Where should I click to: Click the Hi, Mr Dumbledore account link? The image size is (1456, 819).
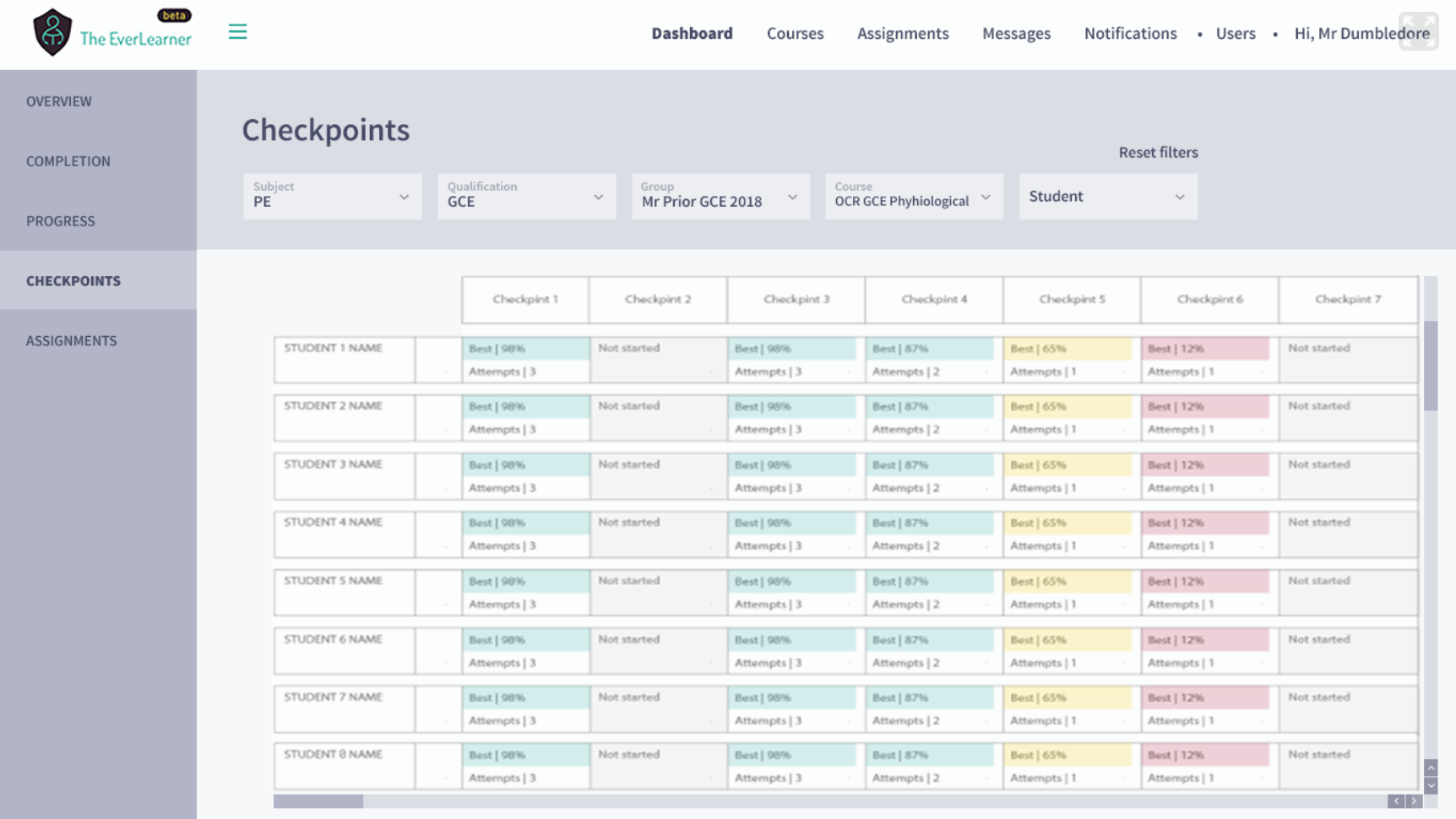(1361, 33)
